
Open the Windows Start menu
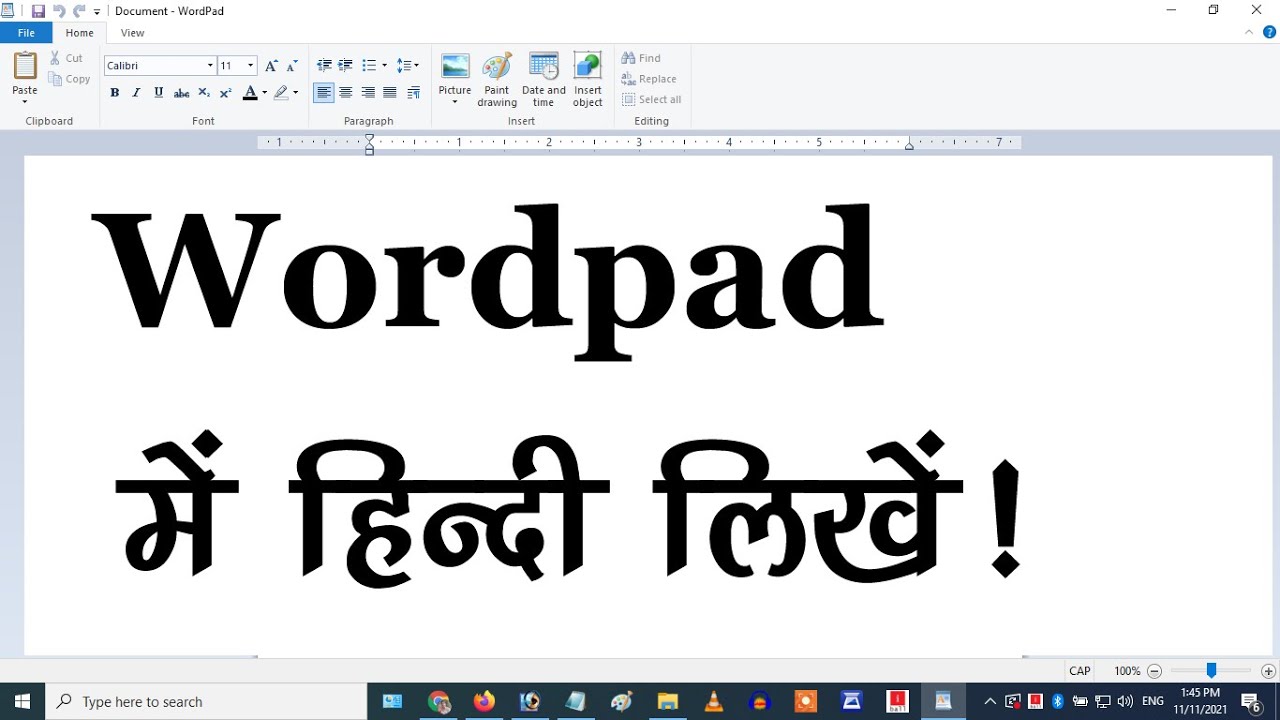(22, 702)
